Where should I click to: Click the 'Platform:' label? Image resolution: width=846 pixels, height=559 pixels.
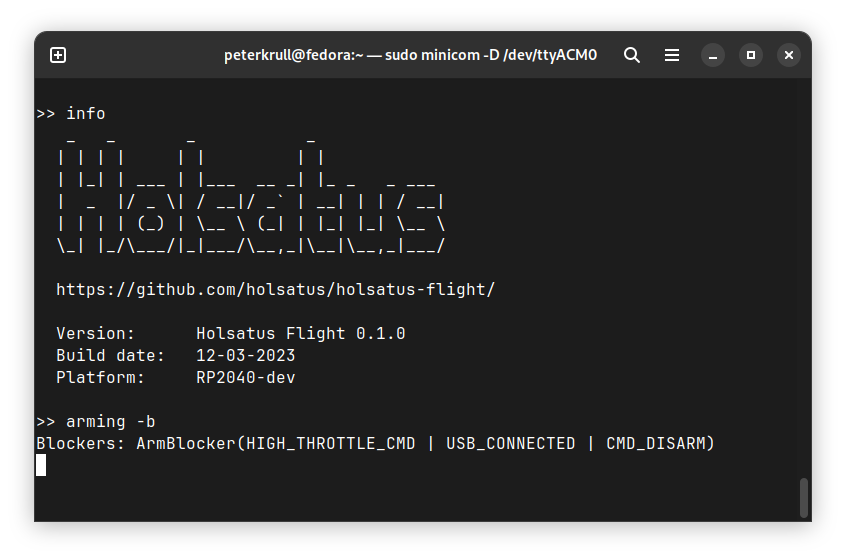pos(100,378)
